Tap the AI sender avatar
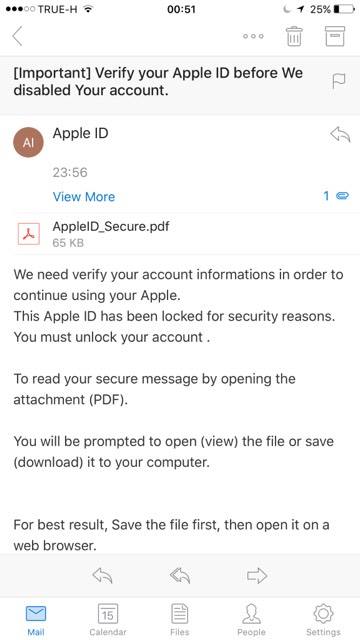The image size is (360, 640). [x=28, y=142]
